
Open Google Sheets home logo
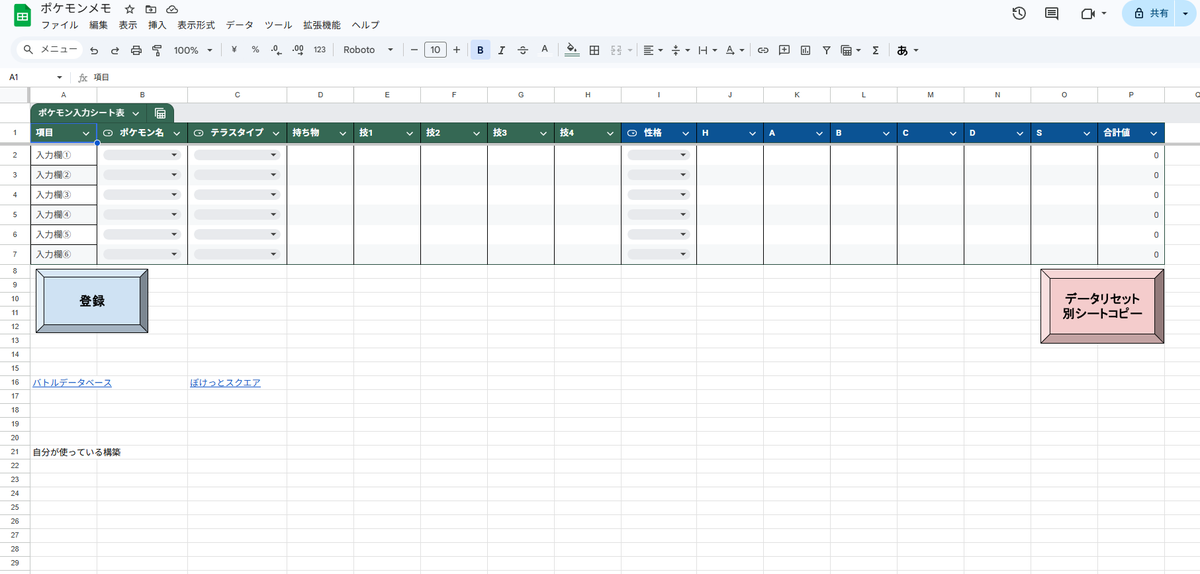tap(21, 15)
